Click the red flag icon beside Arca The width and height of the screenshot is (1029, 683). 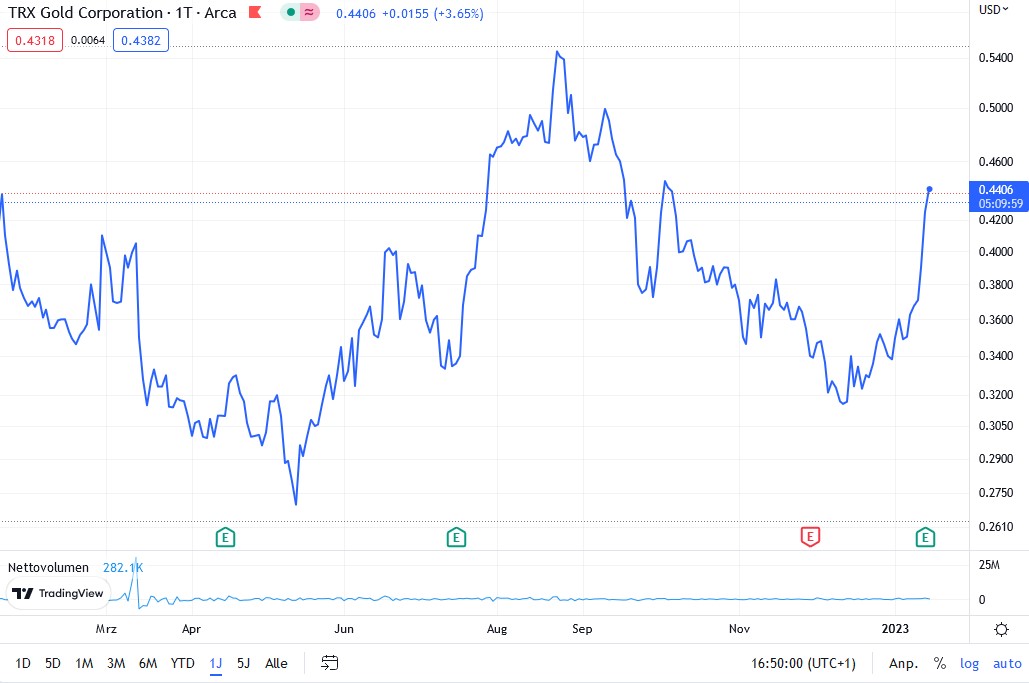[255, 13]
